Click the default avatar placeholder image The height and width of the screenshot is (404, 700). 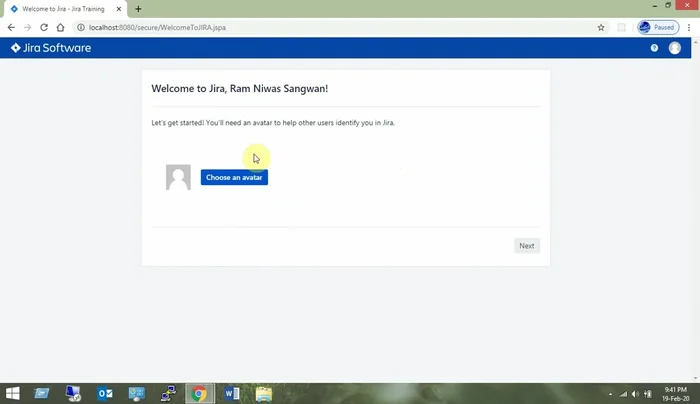pos(178,177)
